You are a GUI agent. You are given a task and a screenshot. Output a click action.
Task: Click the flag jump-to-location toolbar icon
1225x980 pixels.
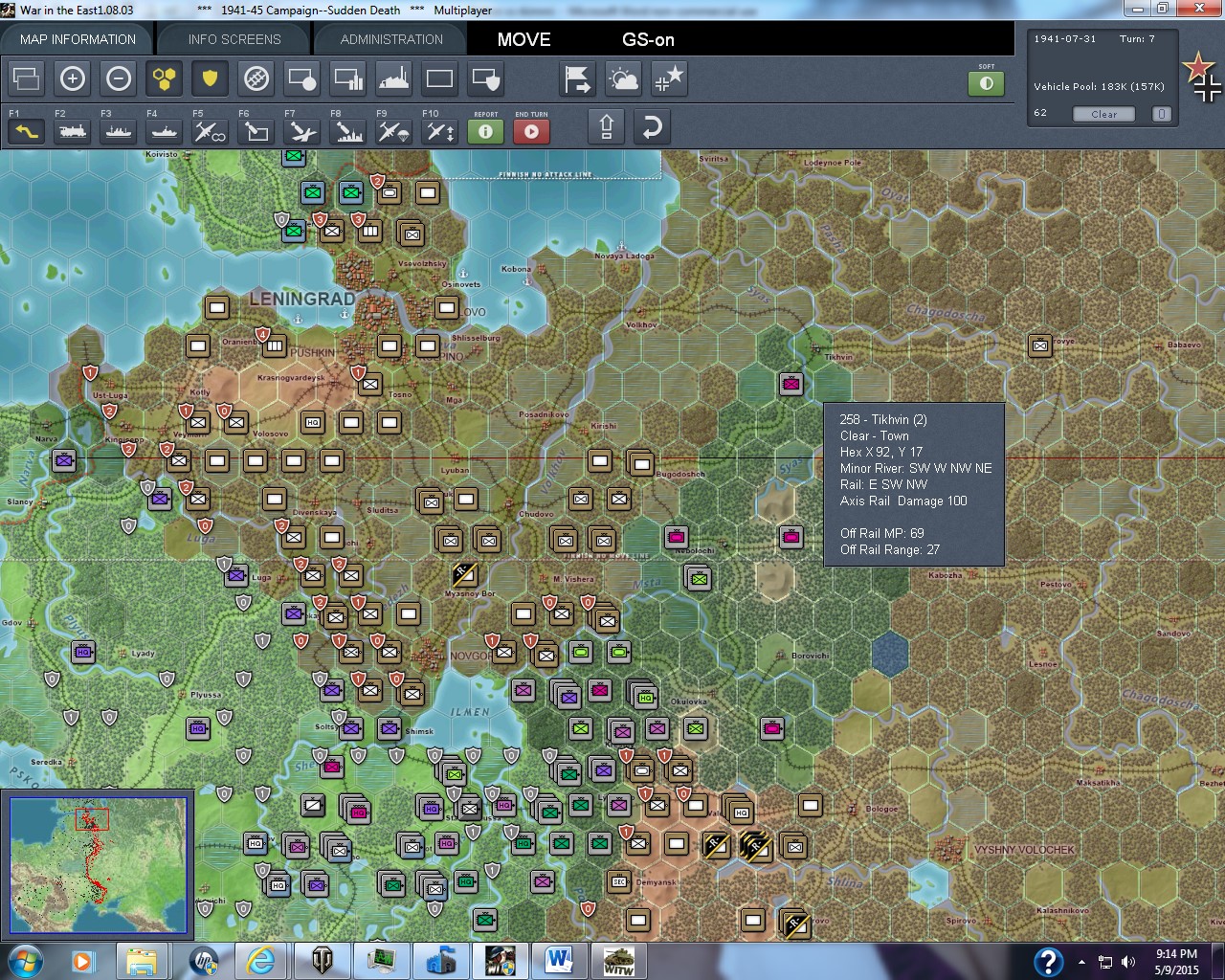[577, 79]
